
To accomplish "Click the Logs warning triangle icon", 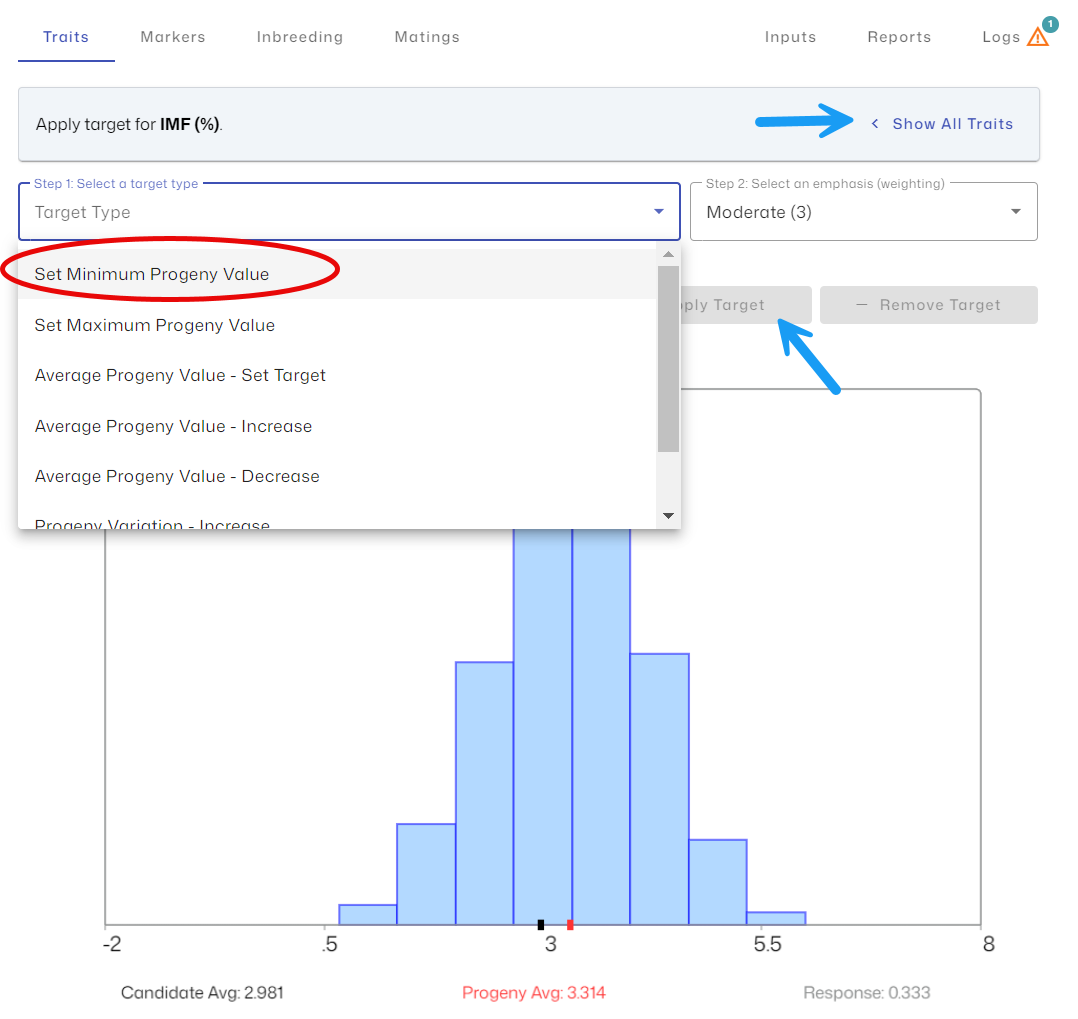I will pos(1037,38).
